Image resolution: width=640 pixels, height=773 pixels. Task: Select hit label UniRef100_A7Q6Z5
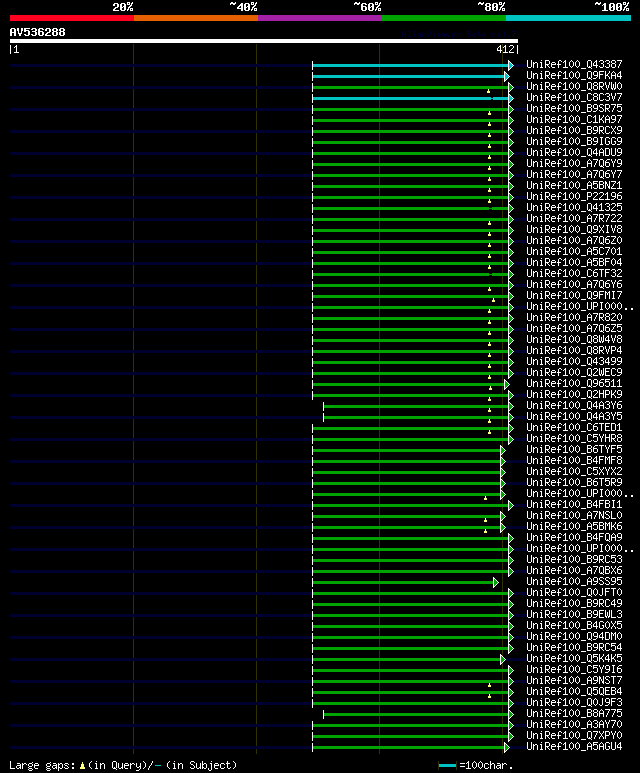click(574, 328)
